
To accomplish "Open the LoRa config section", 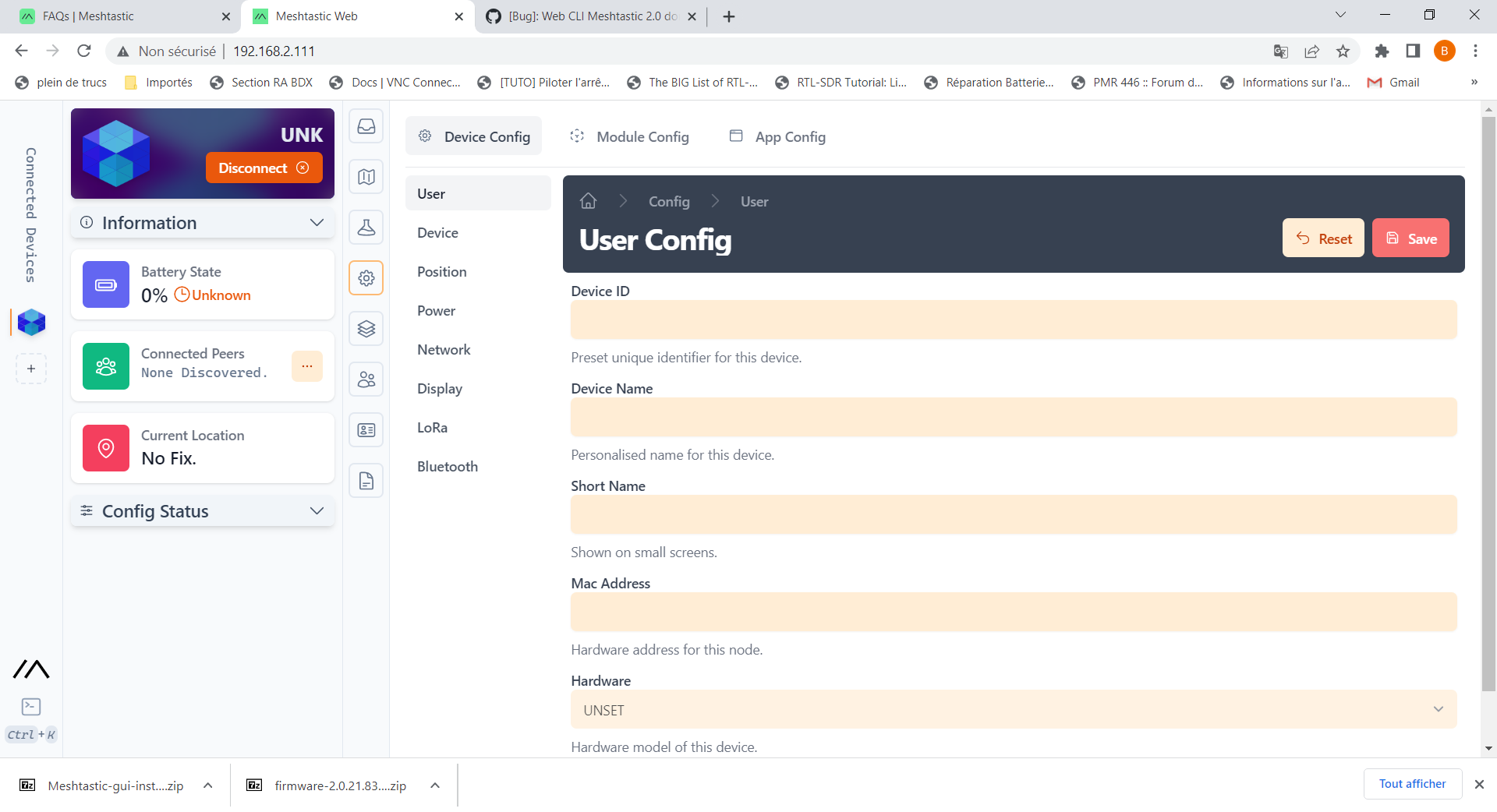I will pyautogui.click(x=478, y=428).
